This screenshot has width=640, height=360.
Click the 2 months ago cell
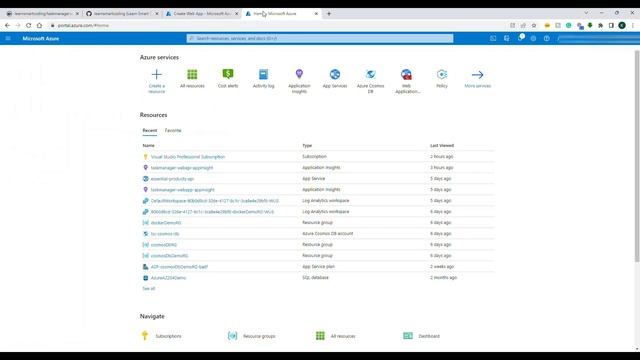(443, 278)
